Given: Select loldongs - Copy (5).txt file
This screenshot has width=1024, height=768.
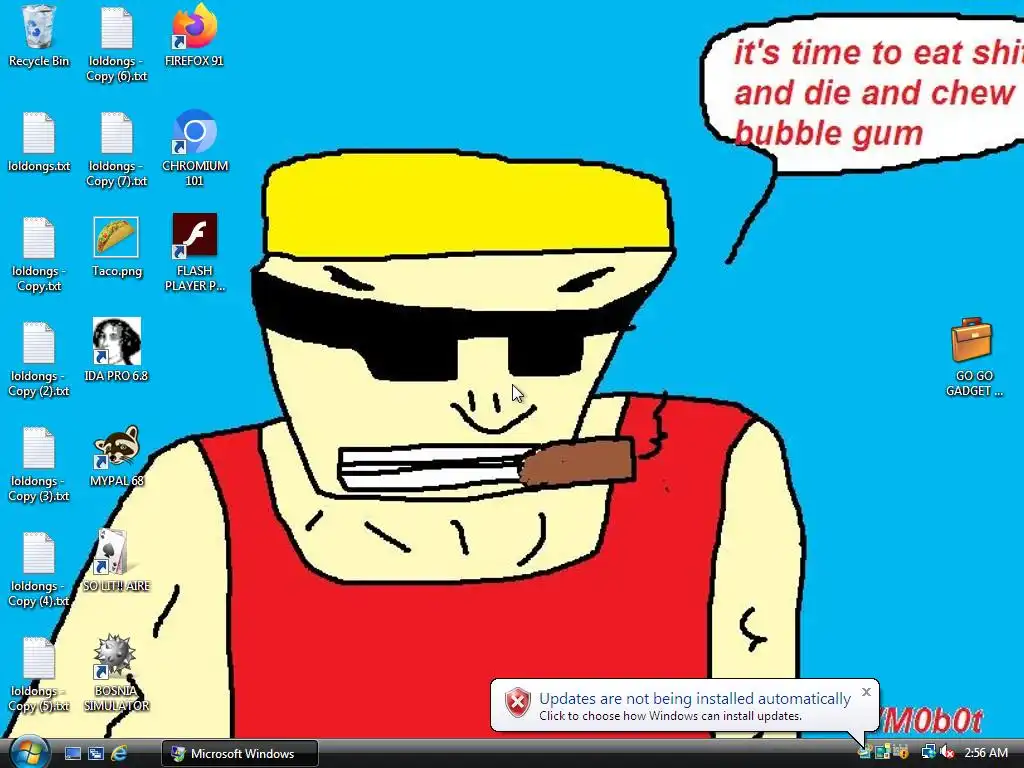Looking at the screenshot, I should pos(39,674).
